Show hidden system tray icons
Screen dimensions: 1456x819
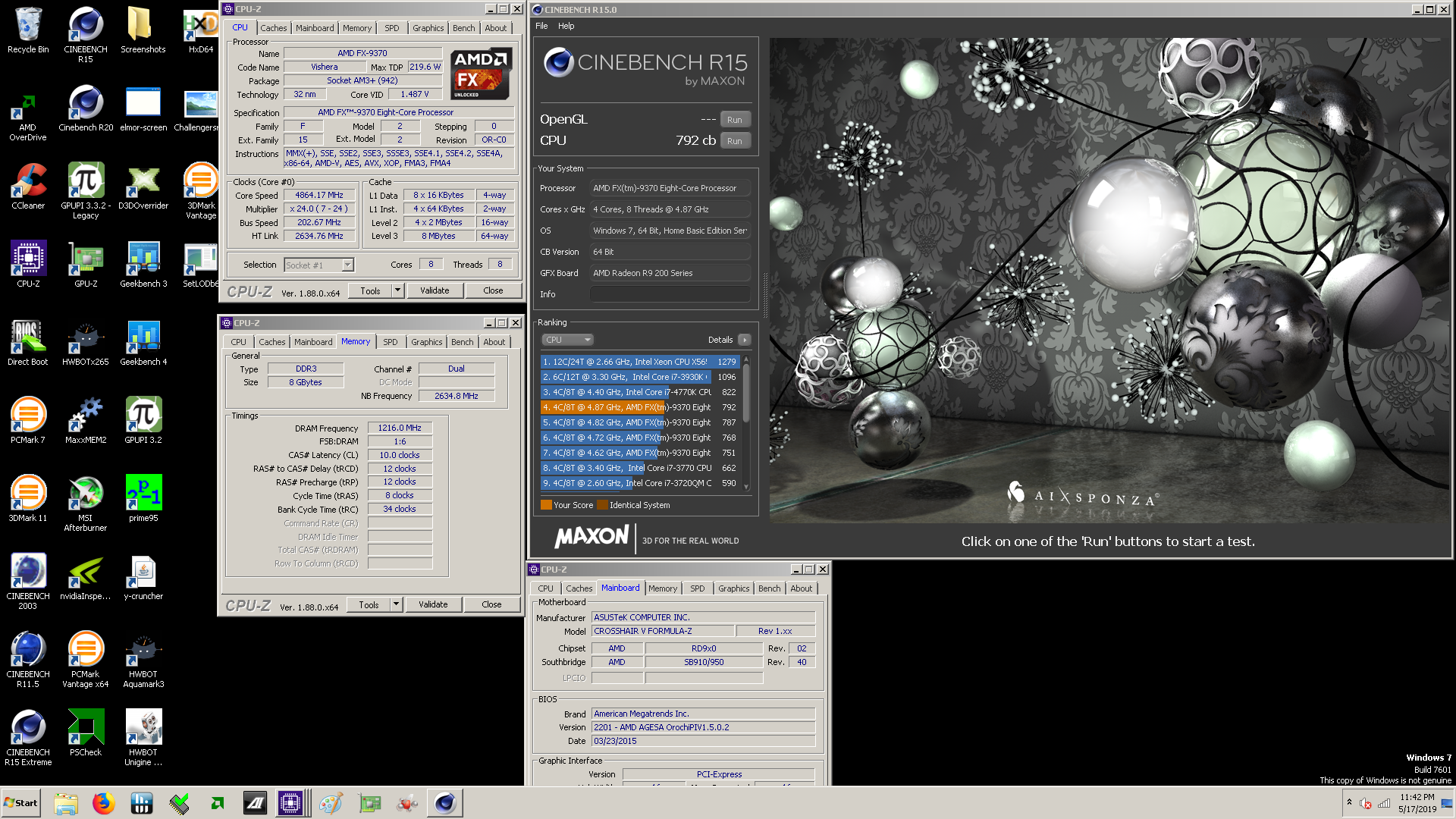1349,802
